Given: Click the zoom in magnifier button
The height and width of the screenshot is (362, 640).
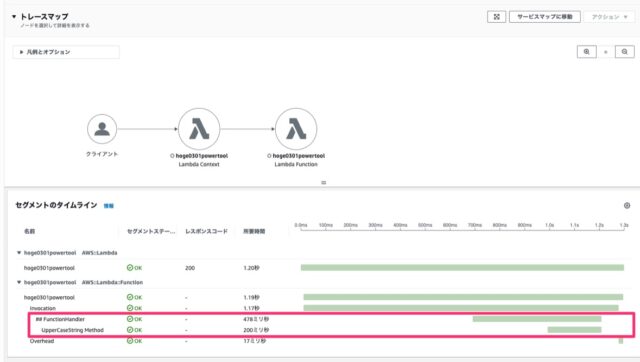Looking at the screenshot, I should (x=587, y=52).
